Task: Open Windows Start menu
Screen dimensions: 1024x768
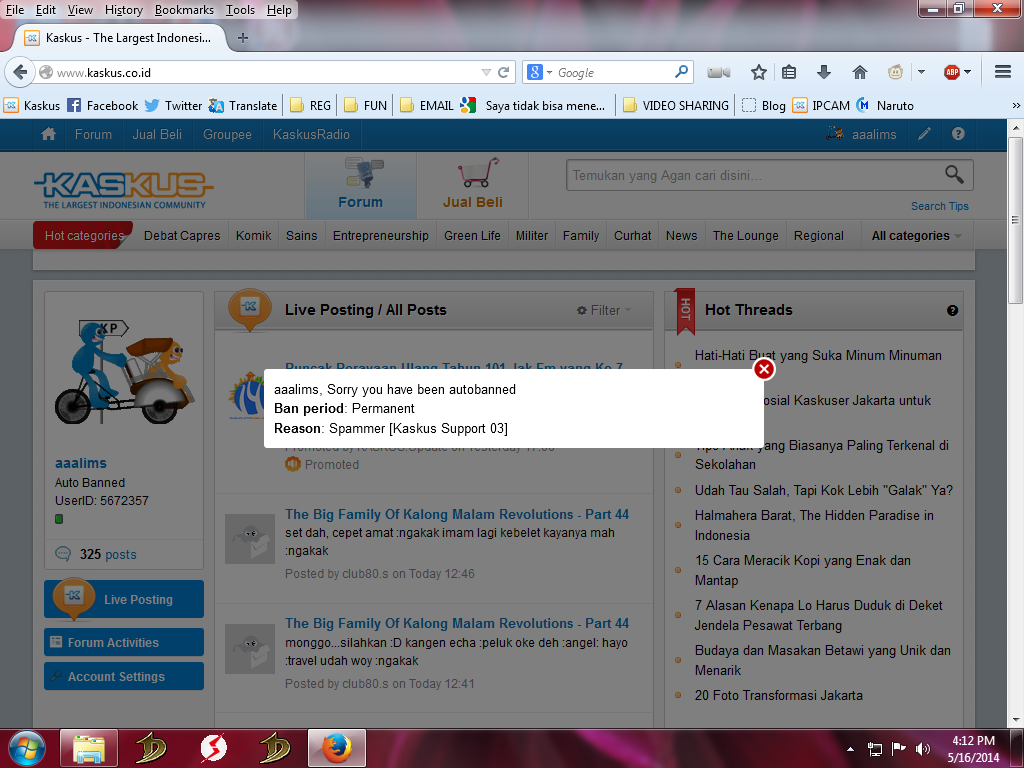Action: click(26, 748)
